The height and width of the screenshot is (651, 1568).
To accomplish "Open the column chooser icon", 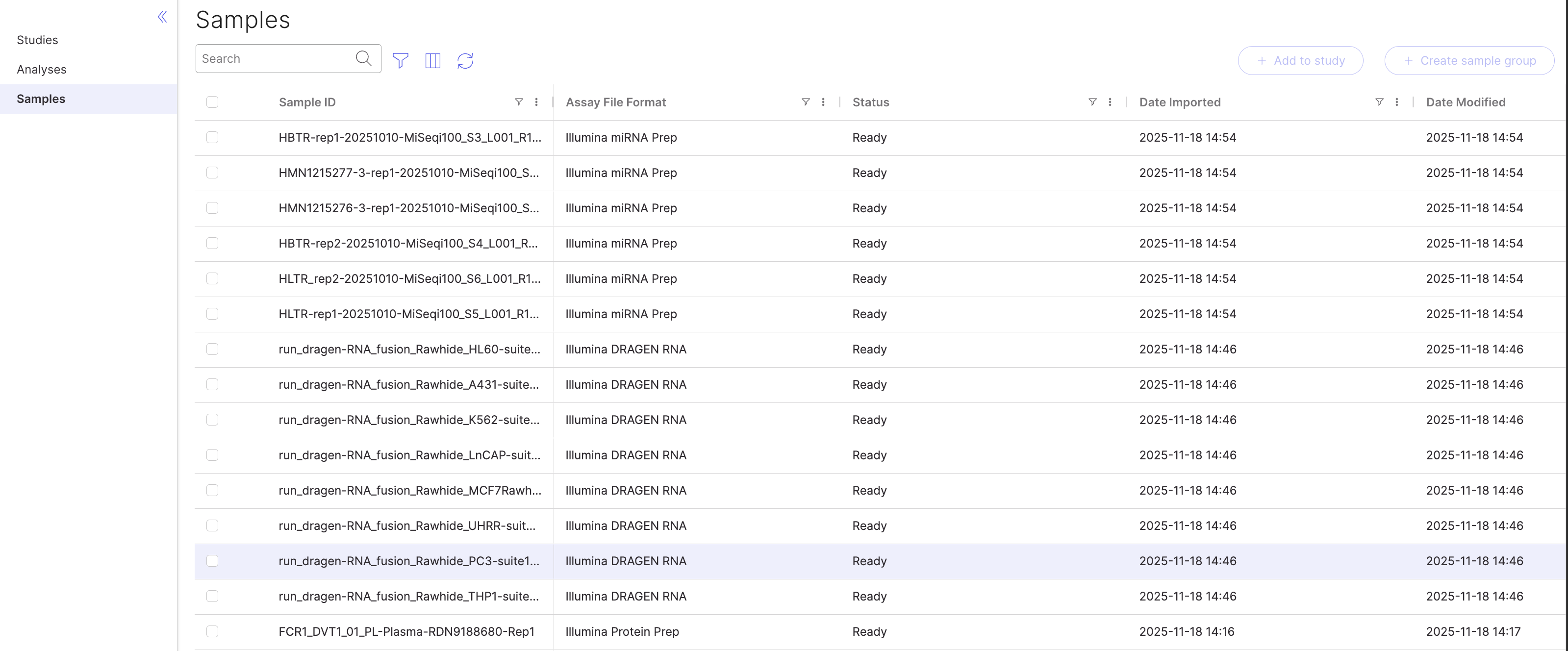I will pyautogui.click(x=433, y=60).
